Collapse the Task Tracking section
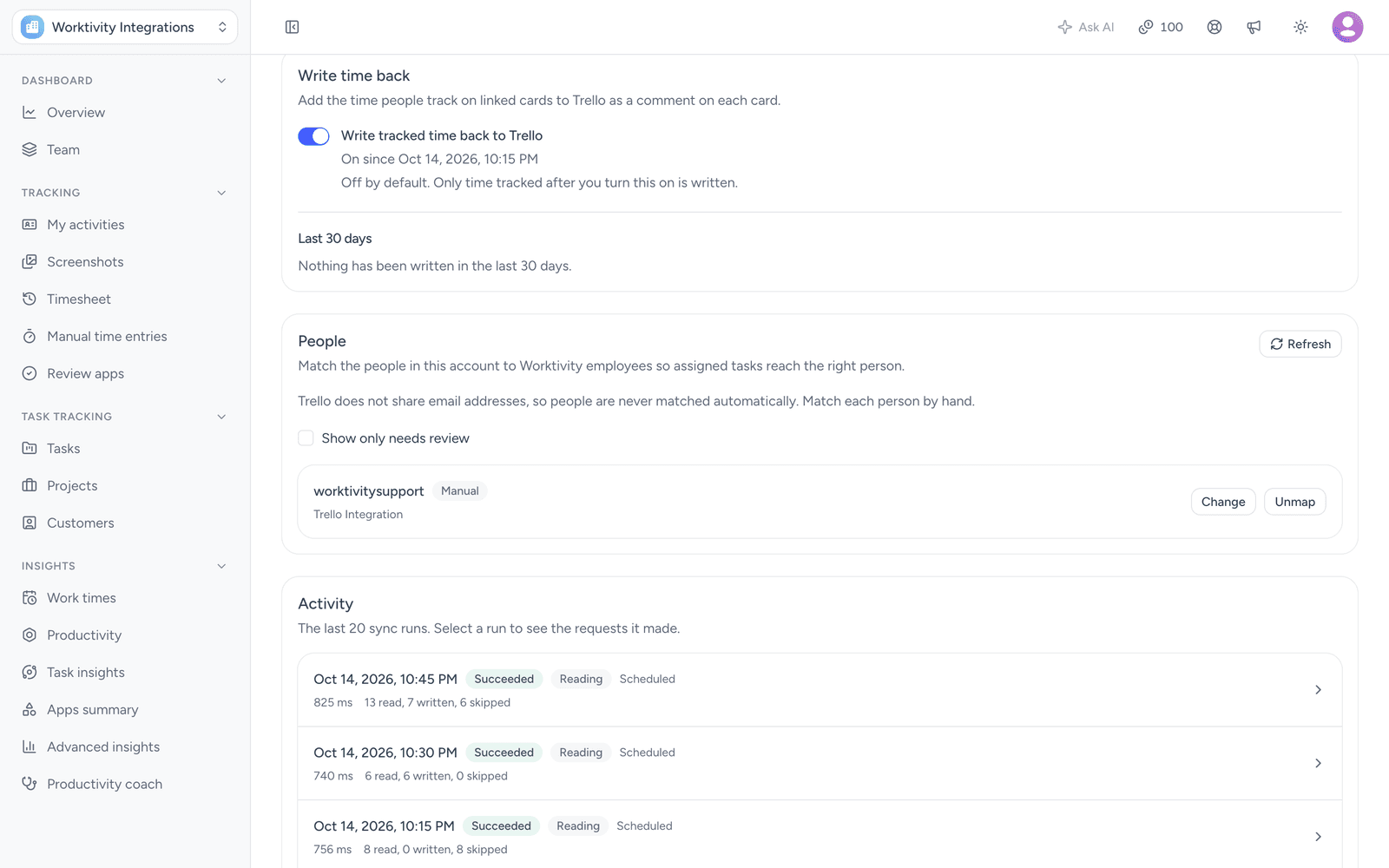Screen dimensions: 1389x868 tap(221, 417)
